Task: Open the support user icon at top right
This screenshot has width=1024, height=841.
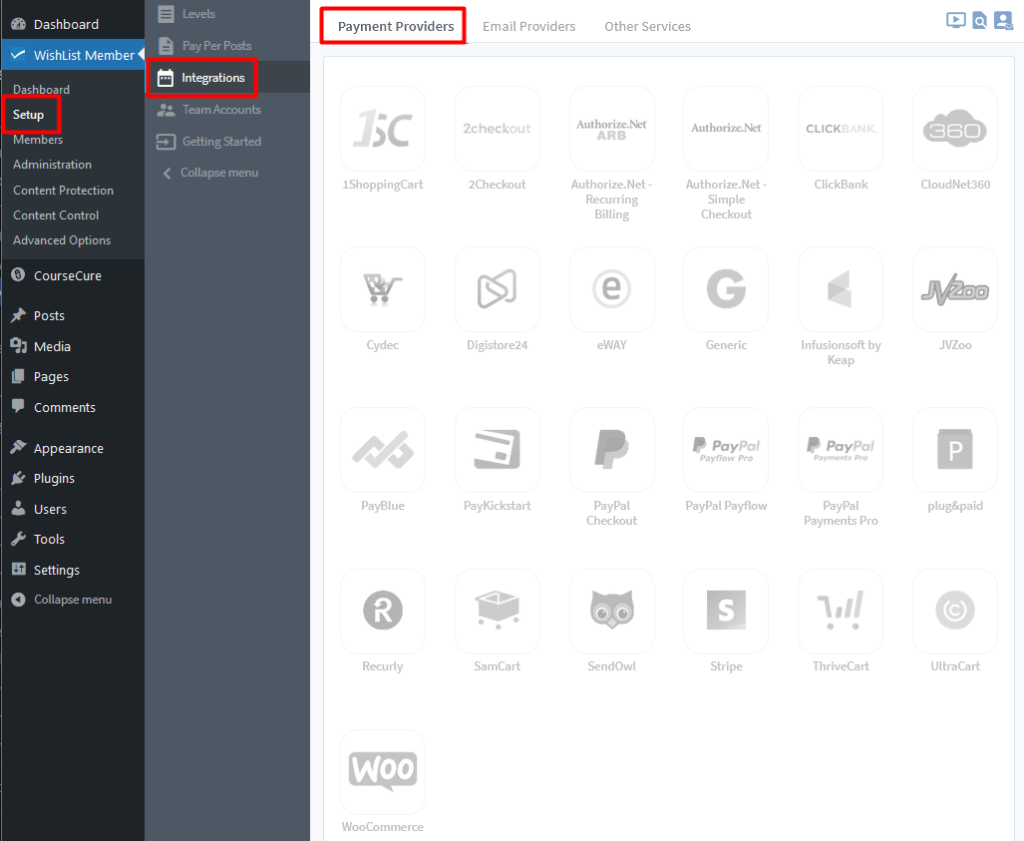Action: point(1003,21)
